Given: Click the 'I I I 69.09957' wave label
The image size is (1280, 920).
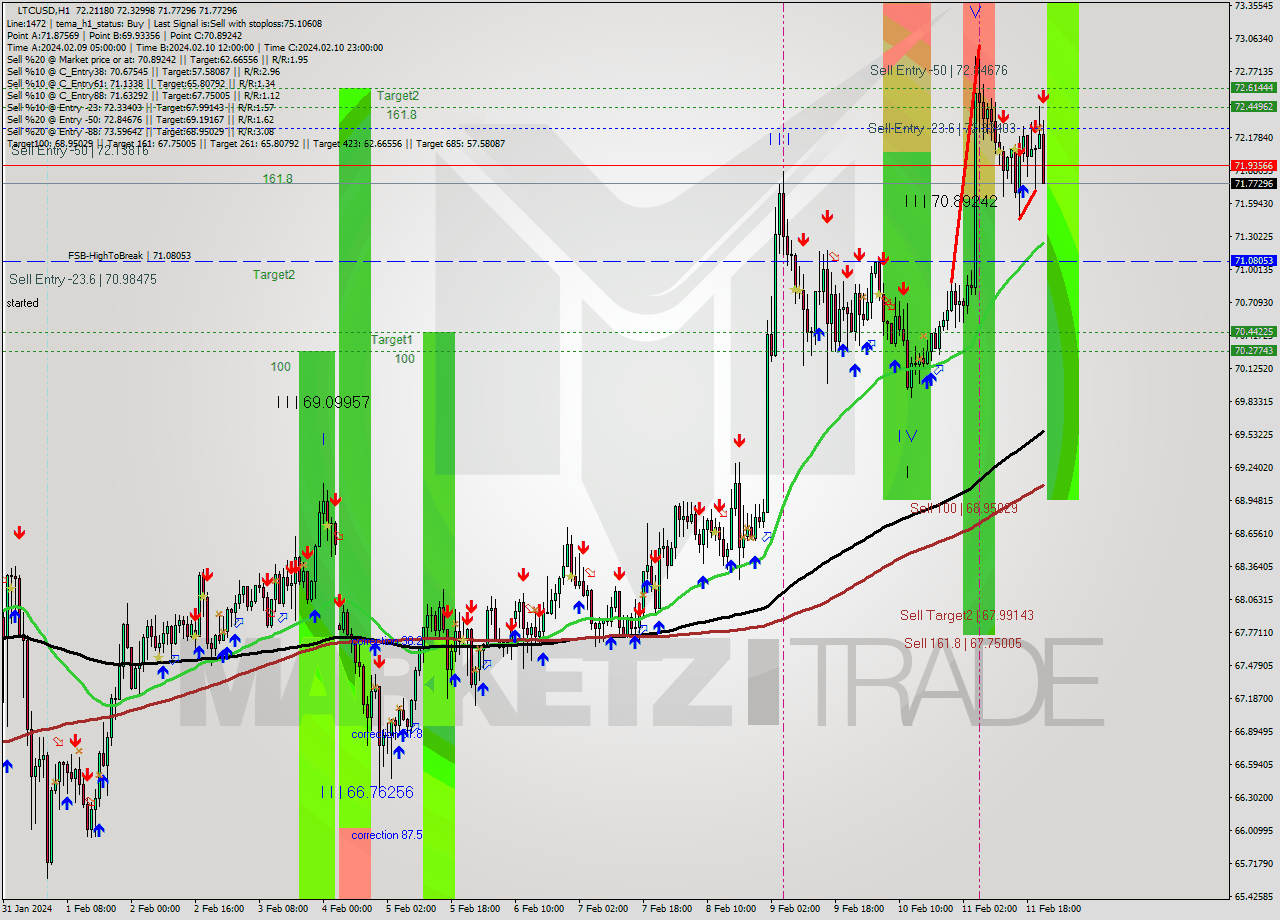Looking at the screenshot, I should (x=323, y=402).
